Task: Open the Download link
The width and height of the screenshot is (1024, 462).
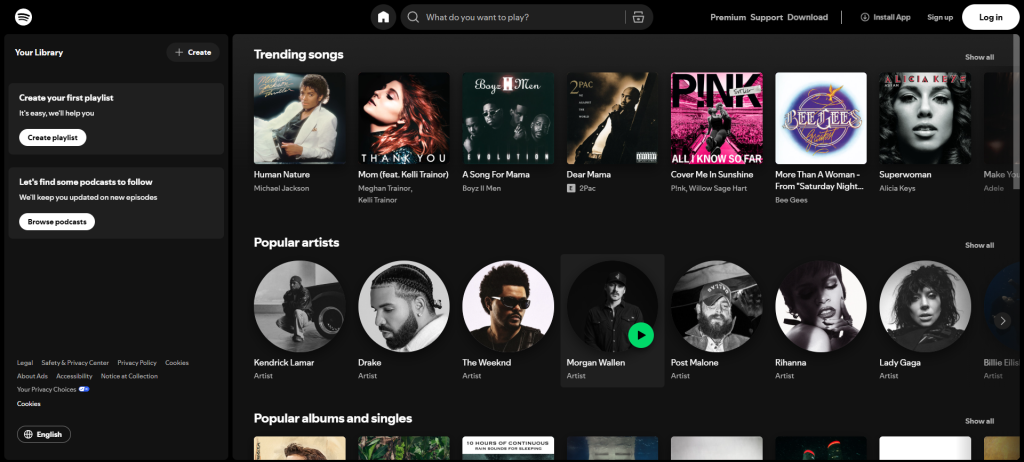Action: (807, 17)
